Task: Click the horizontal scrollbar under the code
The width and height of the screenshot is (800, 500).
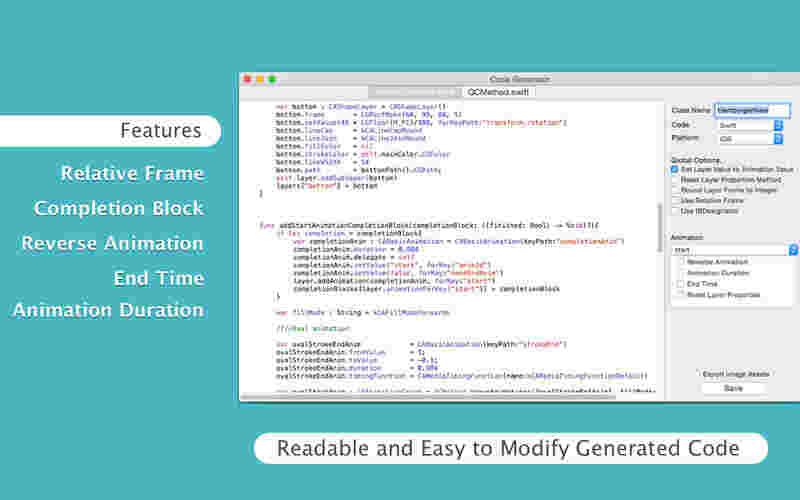Action: [428, 396]
